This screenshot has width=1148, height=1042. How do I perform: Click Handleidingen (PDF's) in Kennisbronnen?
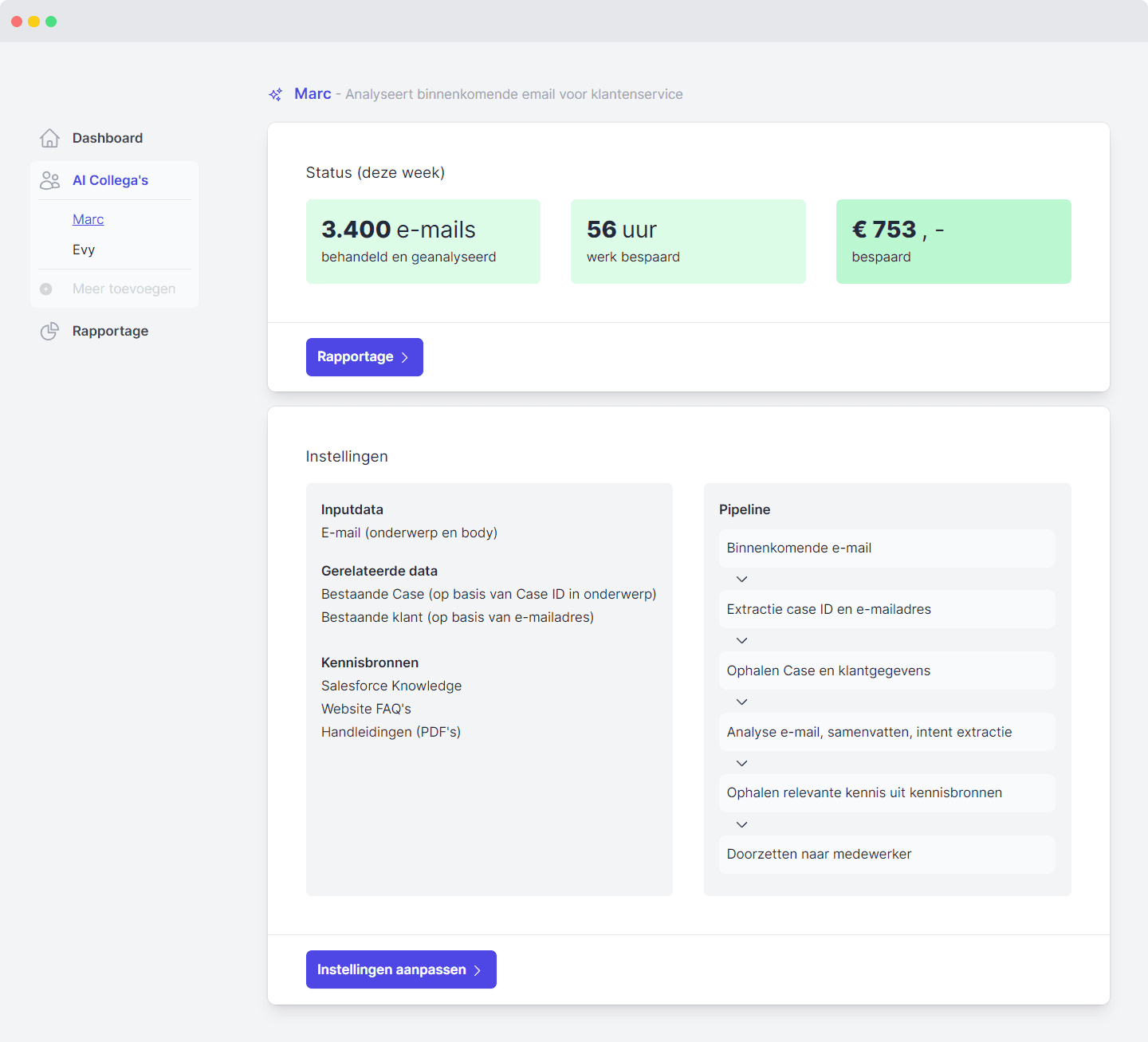391,732
